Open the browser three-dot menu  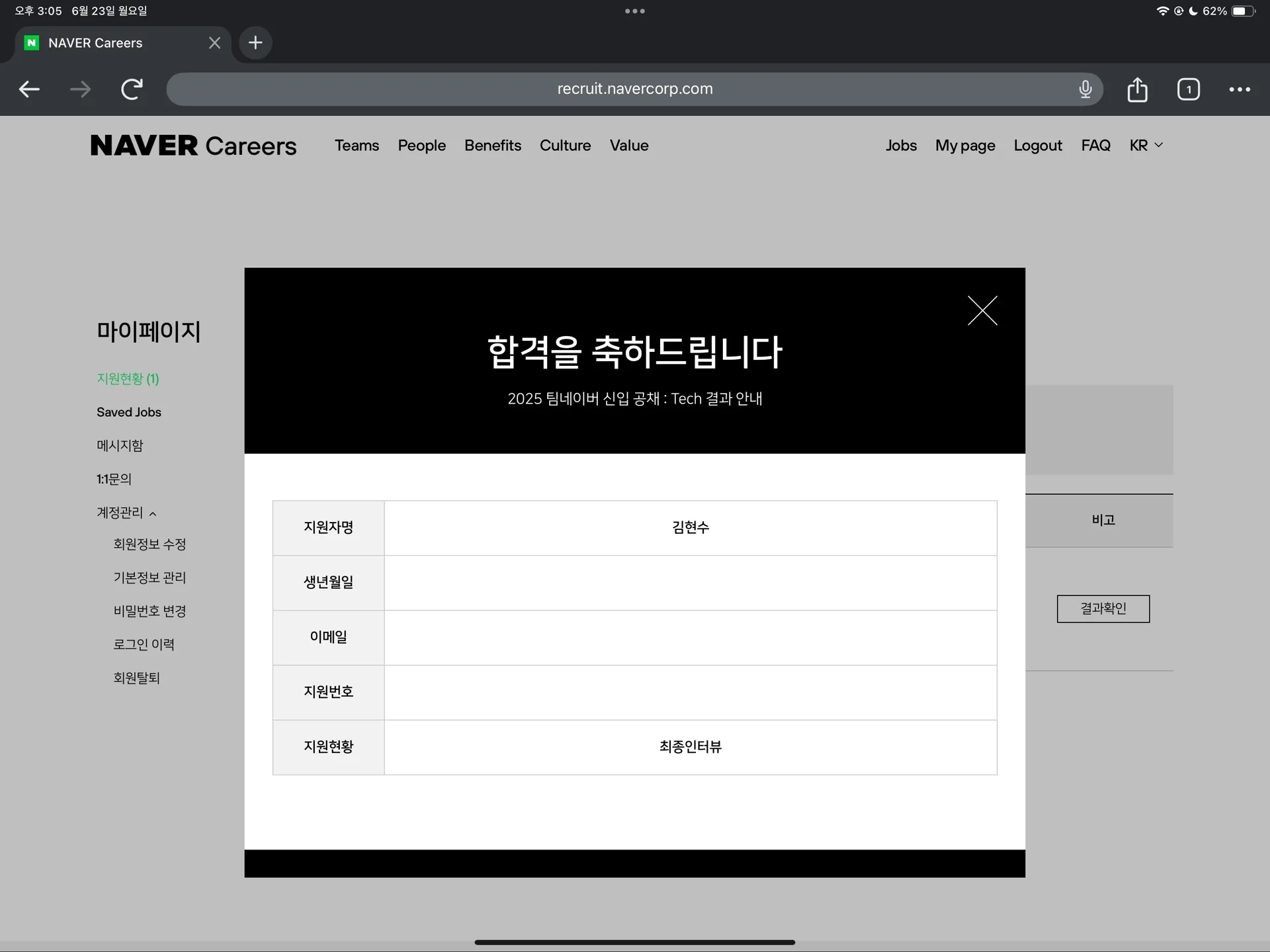click(1240, 89)
